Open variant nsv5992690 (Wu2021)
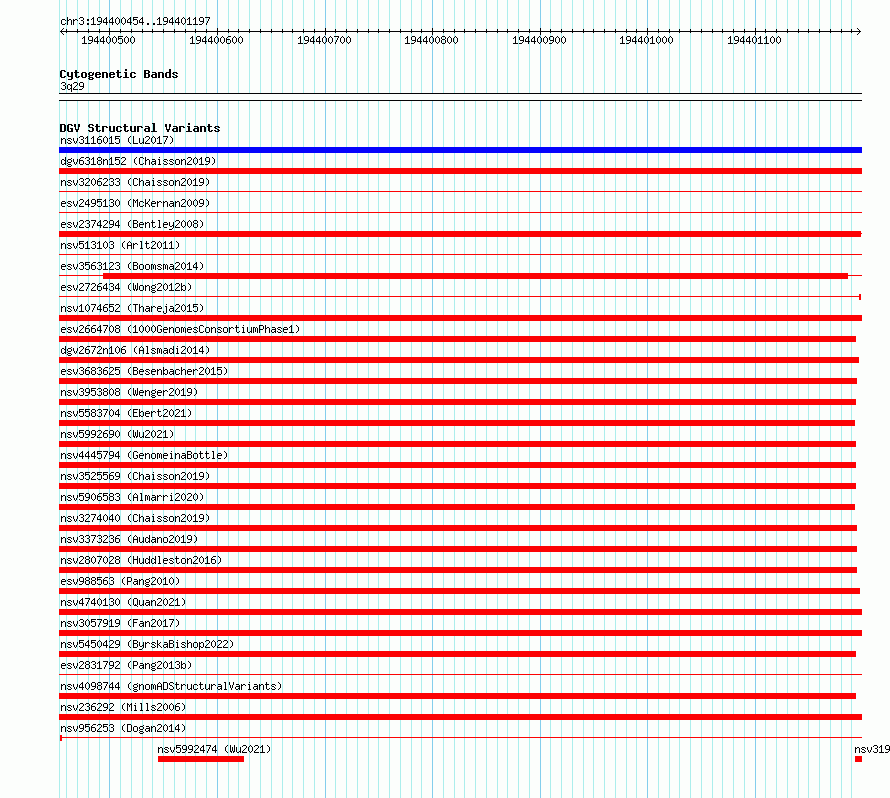 pos(117,434)
